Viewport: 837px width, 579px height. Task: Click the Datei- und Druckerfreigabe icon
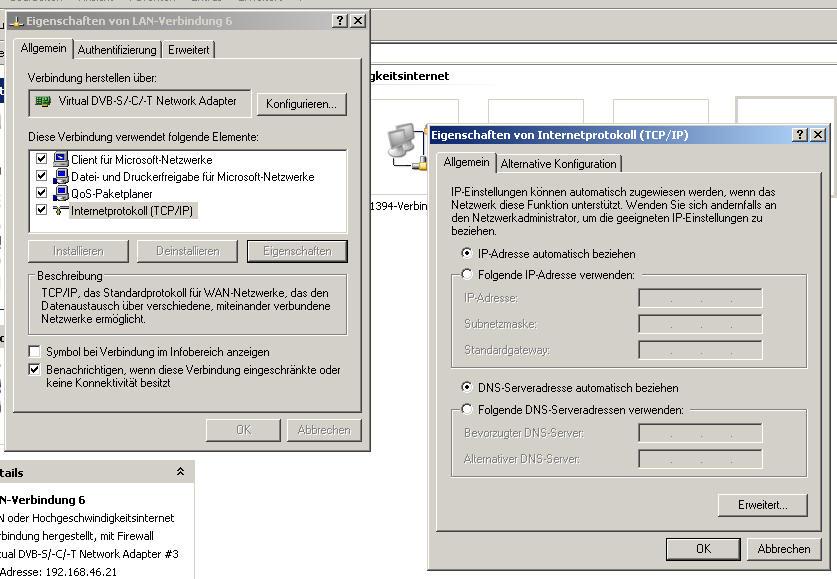(61, 176)
